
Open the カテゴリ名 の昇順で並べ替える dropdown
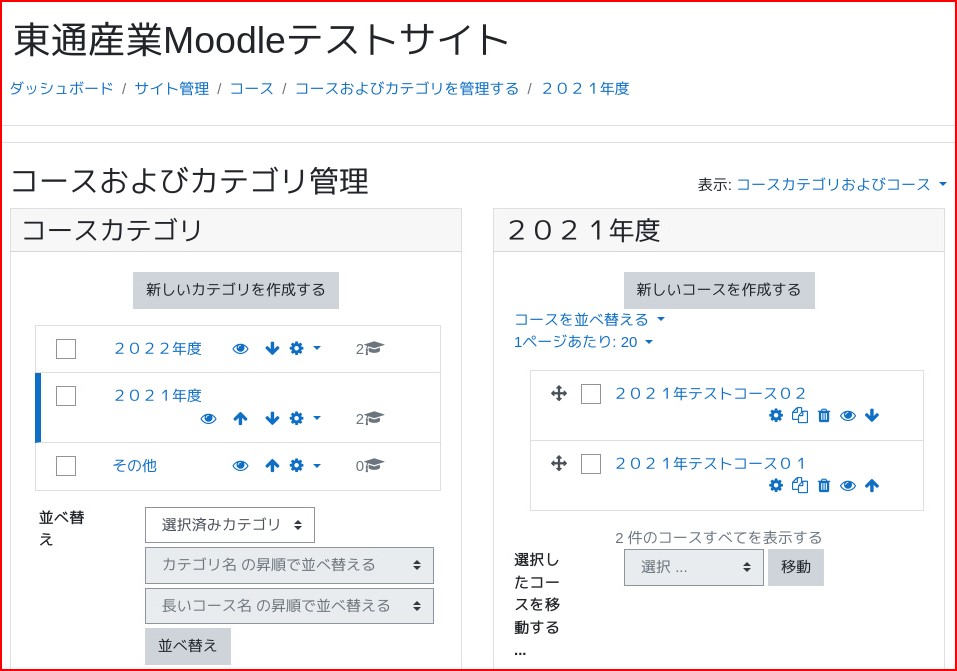point(289,565)
